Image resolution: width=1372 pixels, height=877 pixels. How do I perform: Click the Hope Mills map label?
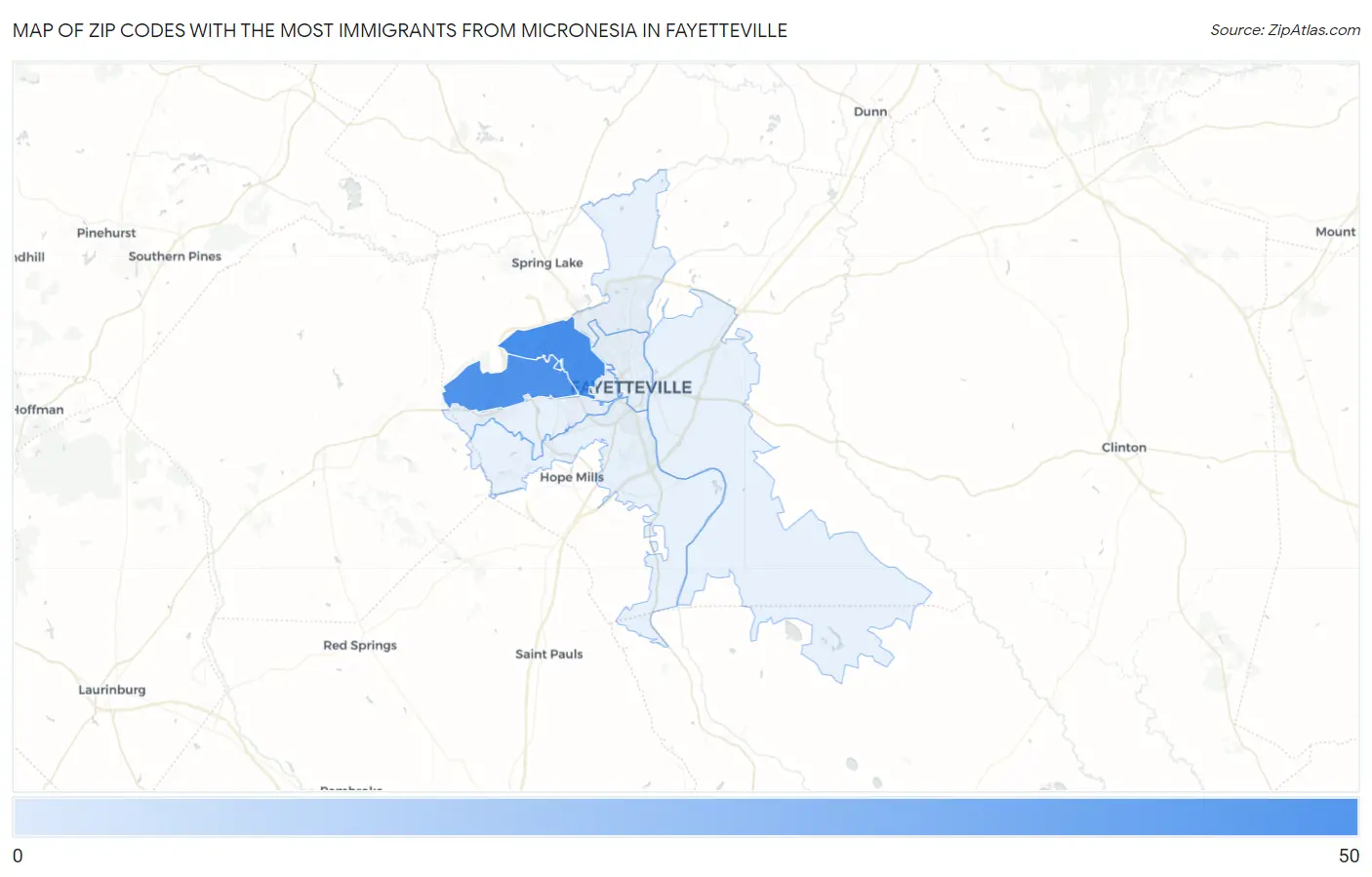pos(572,477)
